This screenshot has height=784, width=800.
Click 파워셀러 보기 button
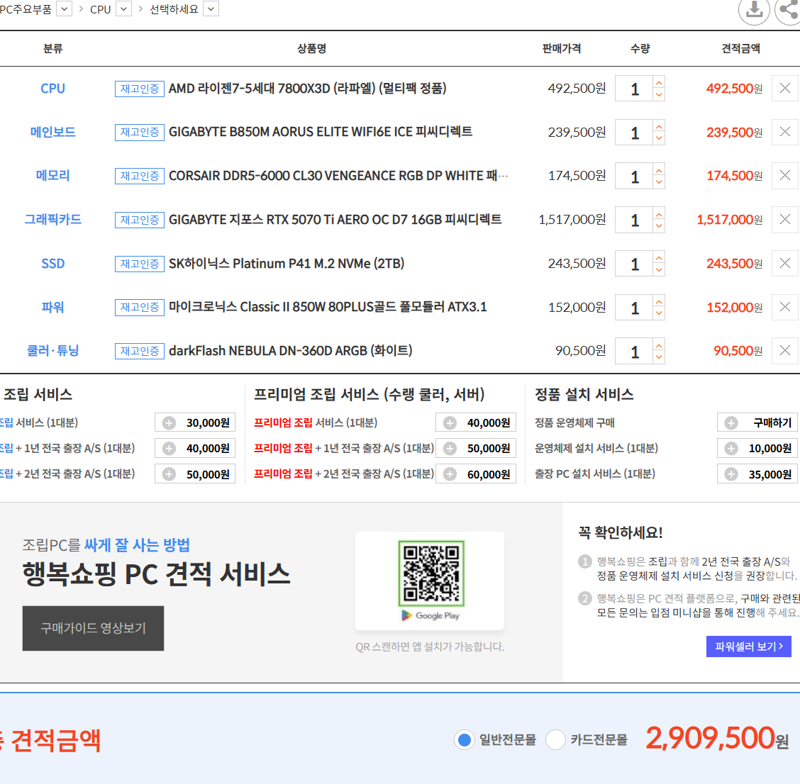[x=748, y=646]
